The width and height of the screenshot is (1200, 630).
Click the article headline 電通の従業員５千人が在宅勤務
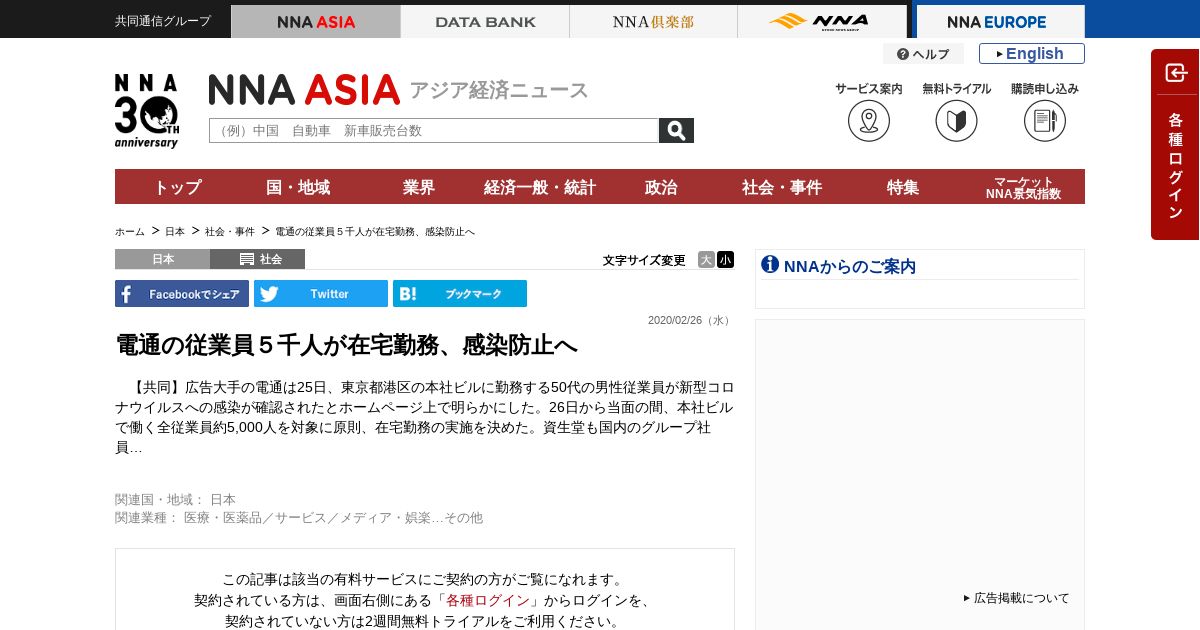click(346, 345)
